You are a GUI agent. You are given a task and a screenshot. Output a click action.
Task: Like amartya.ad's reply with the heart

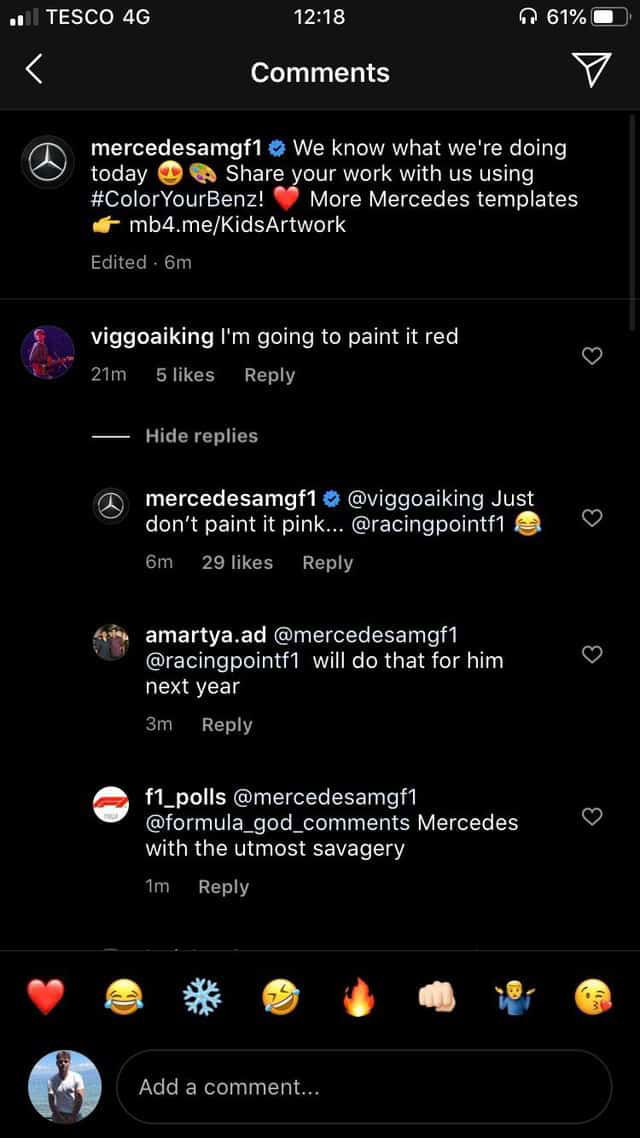tap(592, 654)
